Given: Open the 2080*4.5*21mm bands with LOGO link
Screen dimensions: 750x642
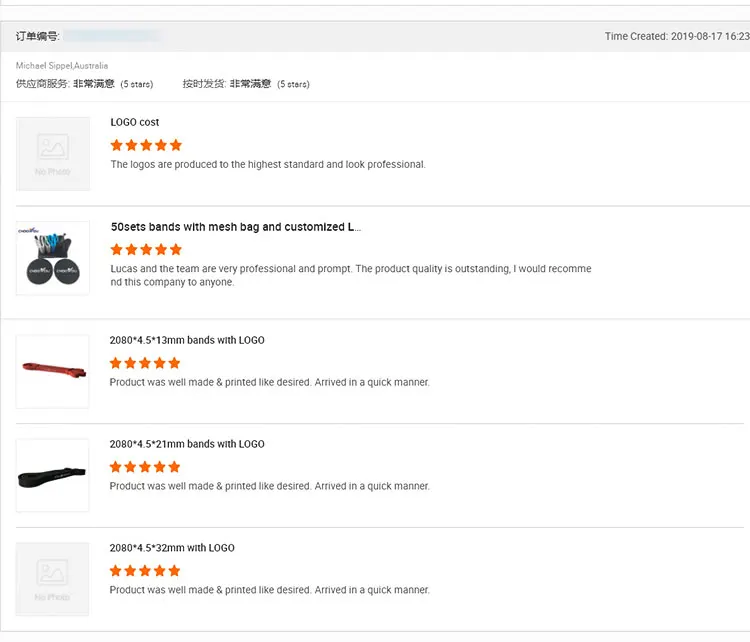Looking at the screenshot, I should pyautogui.click(x=187, y=444).
